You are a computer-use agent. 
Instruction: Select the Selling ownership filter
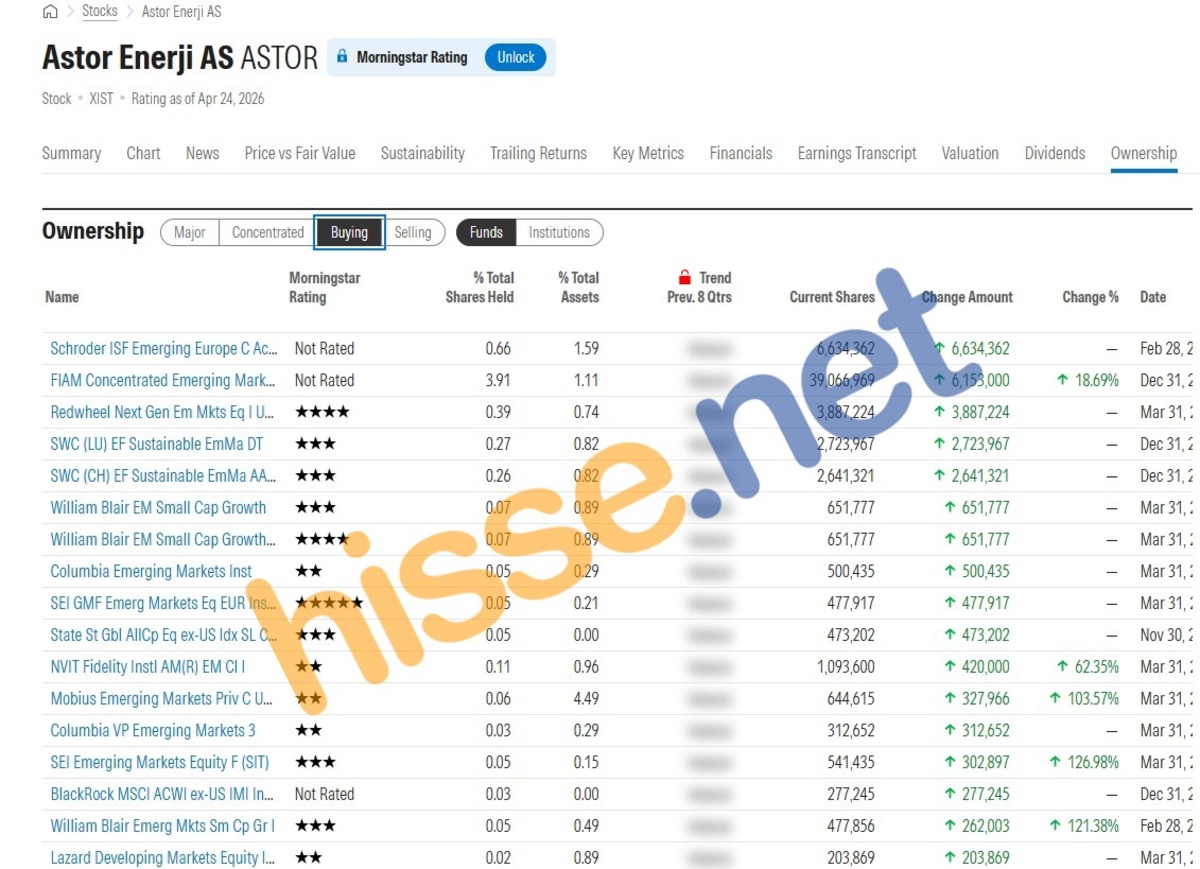(413, 232)
